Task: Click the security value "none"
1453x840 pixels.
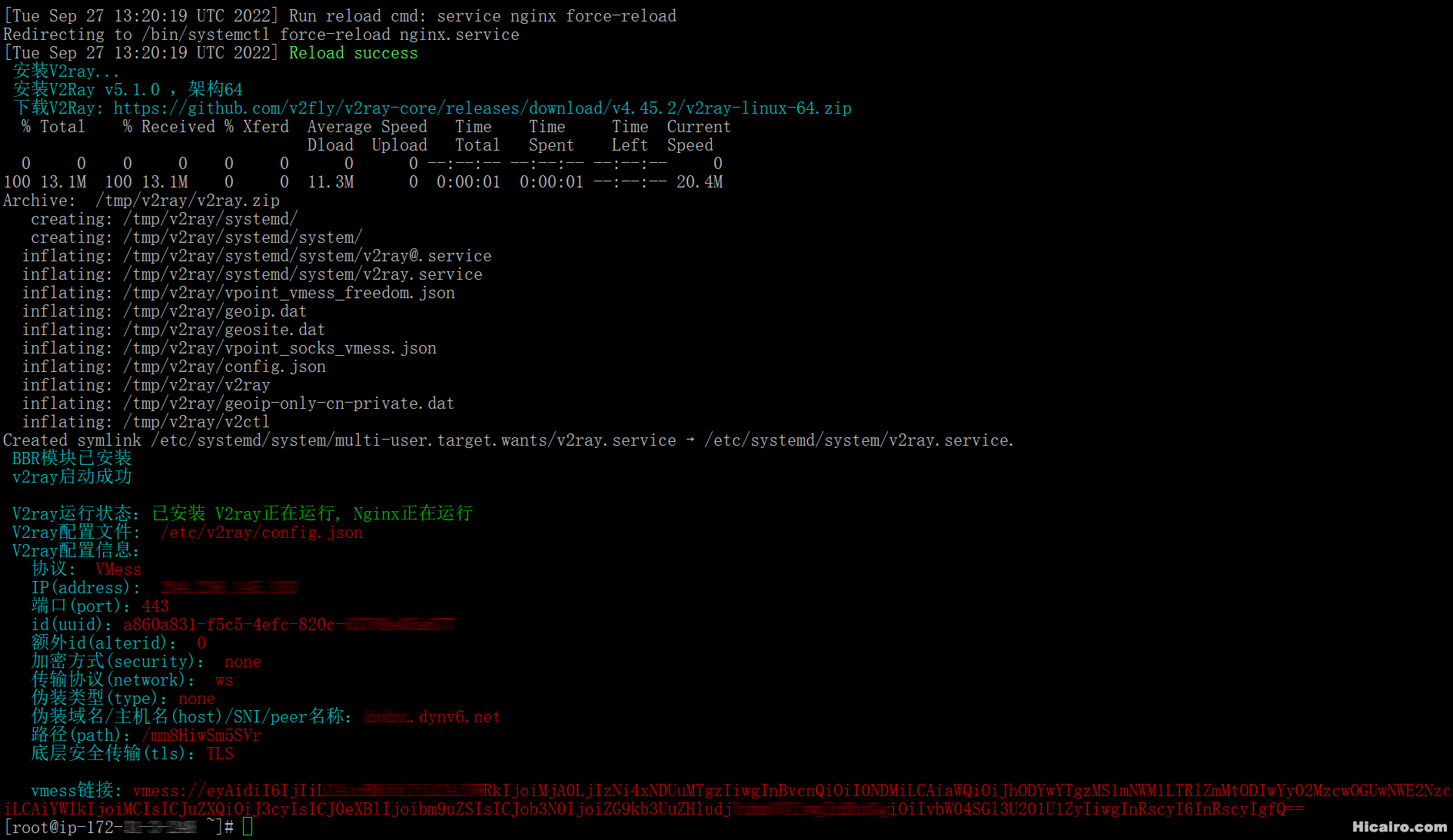Action: pos(243,662)
